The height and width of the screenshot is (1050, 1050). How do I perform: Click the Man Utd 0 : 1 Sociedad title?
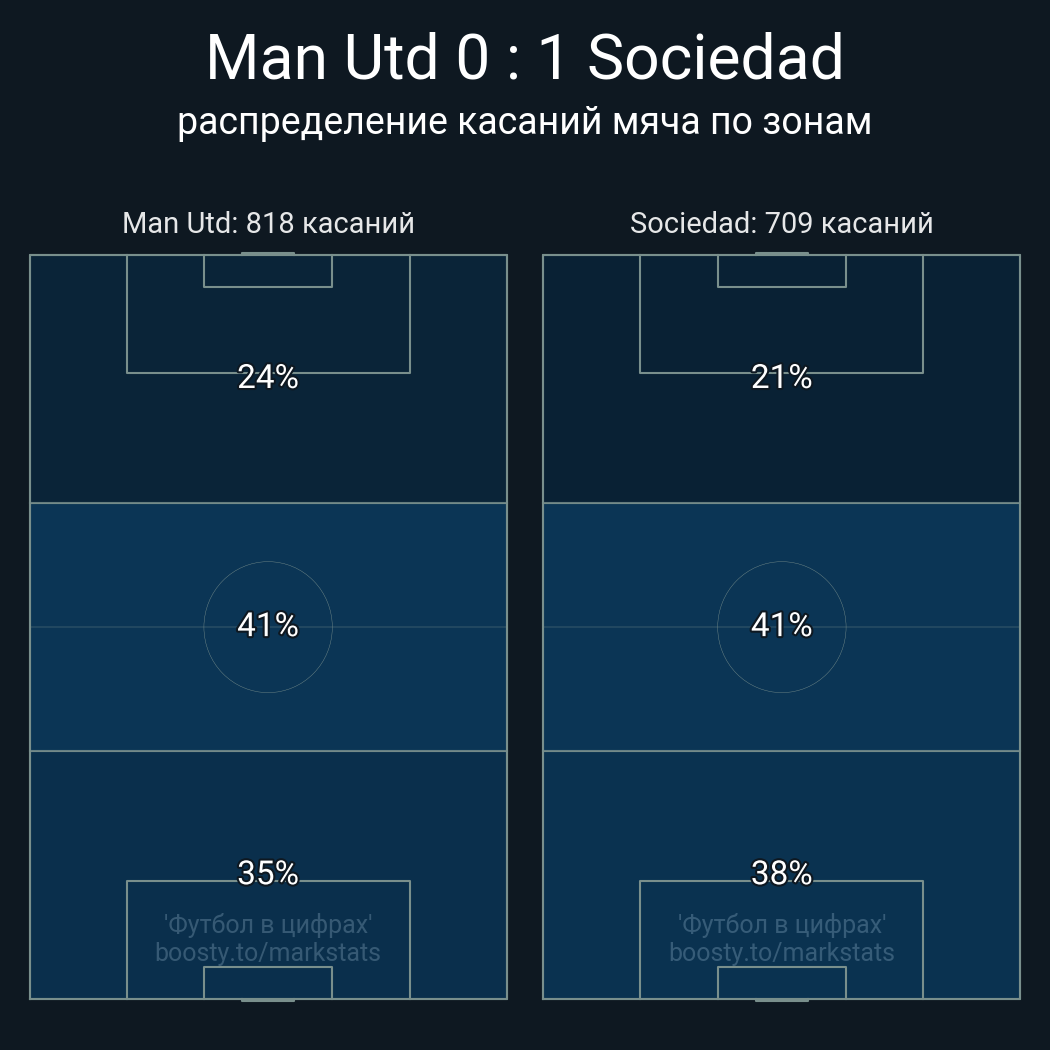(x=524, y=58)
